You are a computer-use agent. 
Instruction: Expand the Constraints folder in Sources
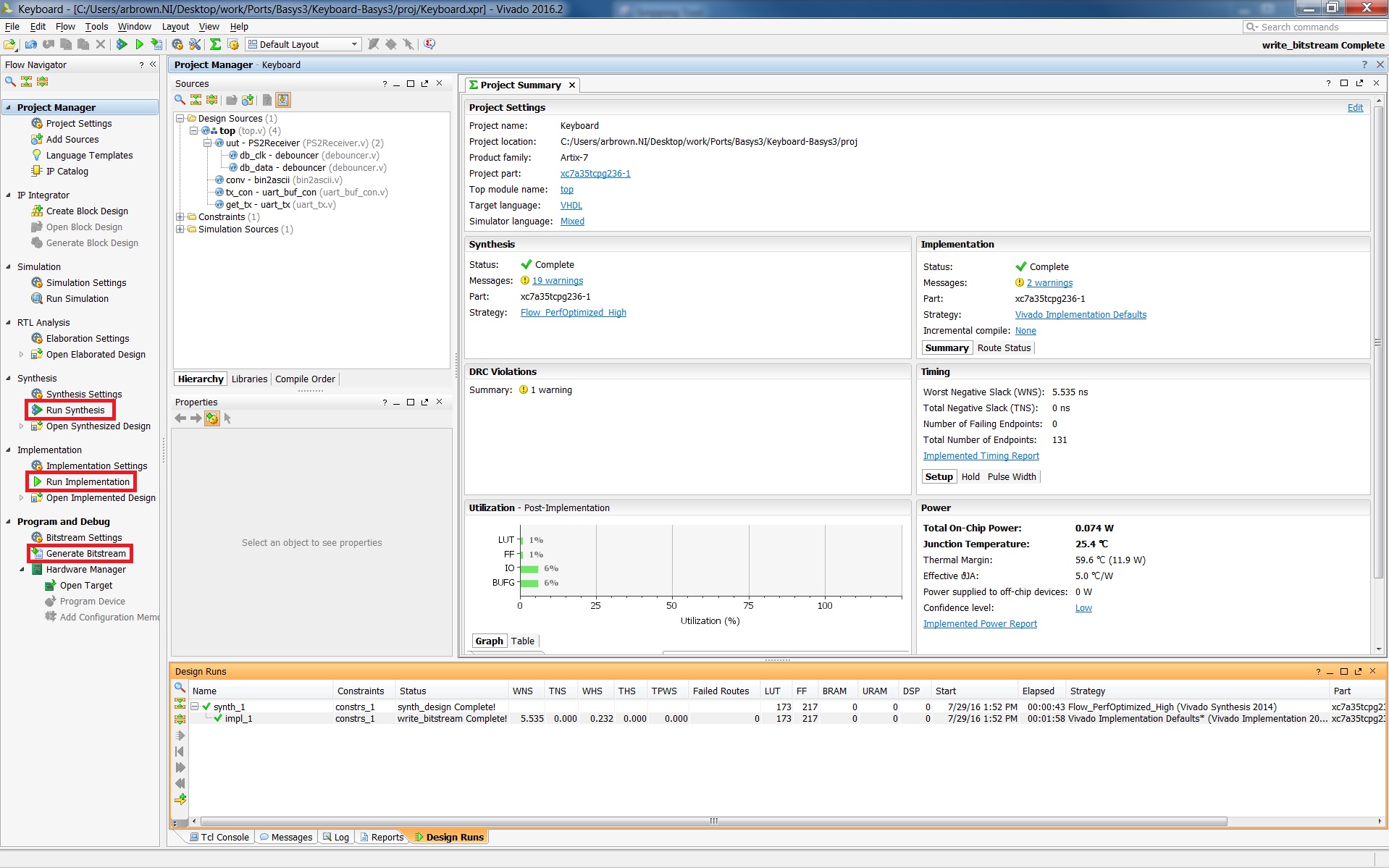point(180,217)
